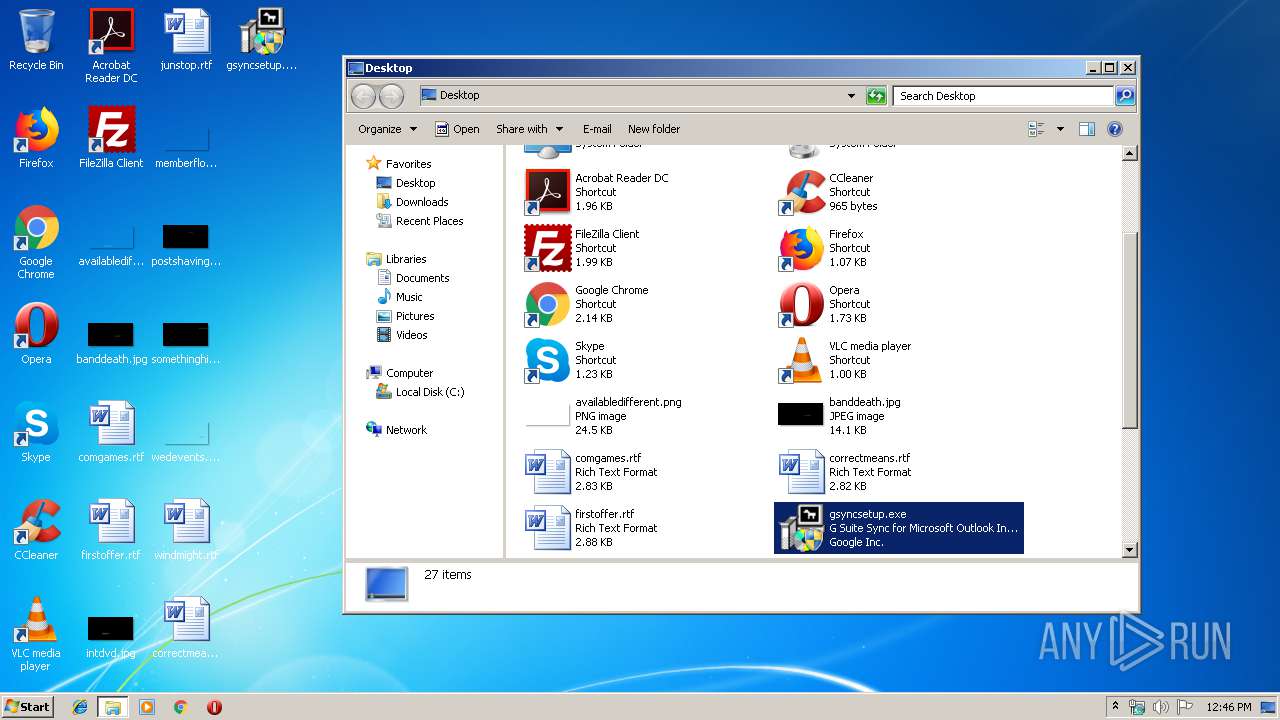Open the help button in Explorer toolbar
Viewport: 1280px width, 720px height.
pyautogui.click(x=1115, y=129)
